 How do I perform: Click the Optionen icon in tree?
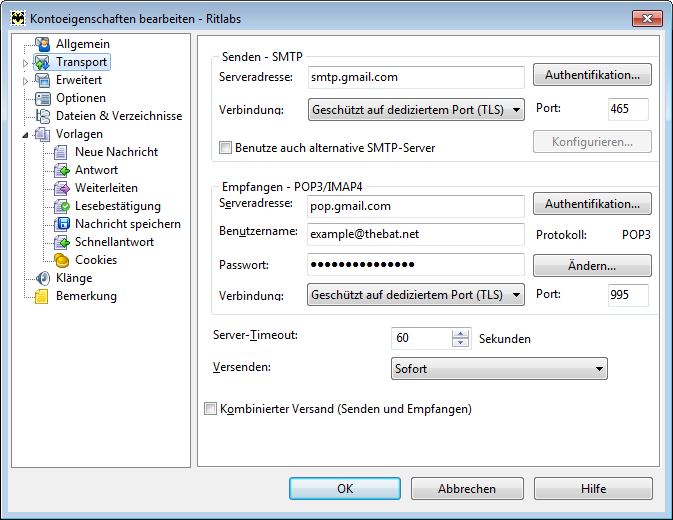[42, 98]
